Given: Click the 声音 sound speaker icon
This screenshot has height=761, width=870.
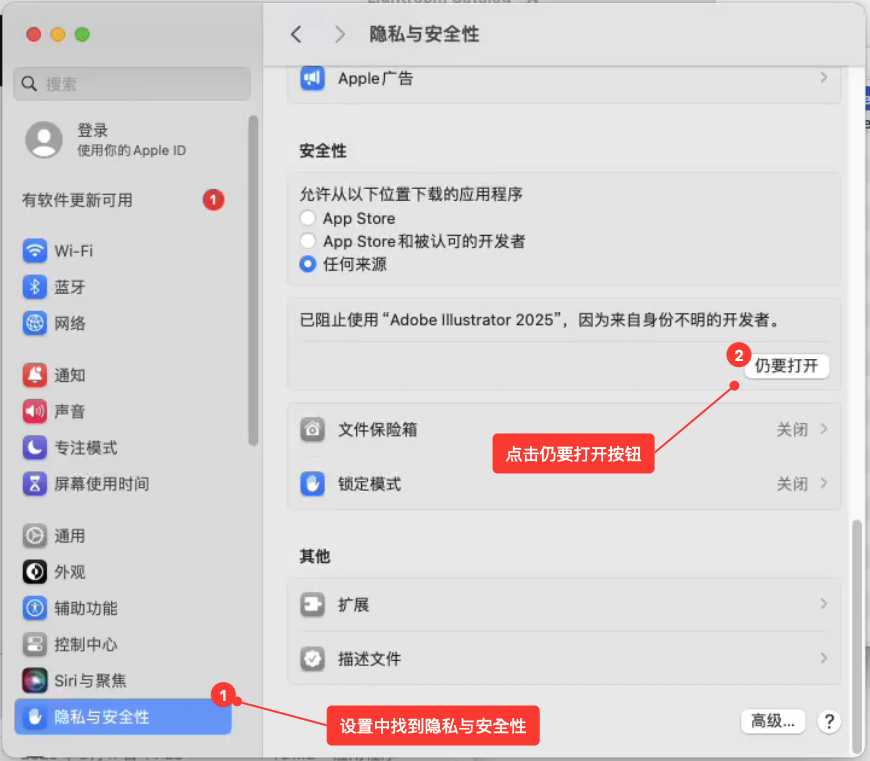Looking at the screenshot, I should click(35, 412).
